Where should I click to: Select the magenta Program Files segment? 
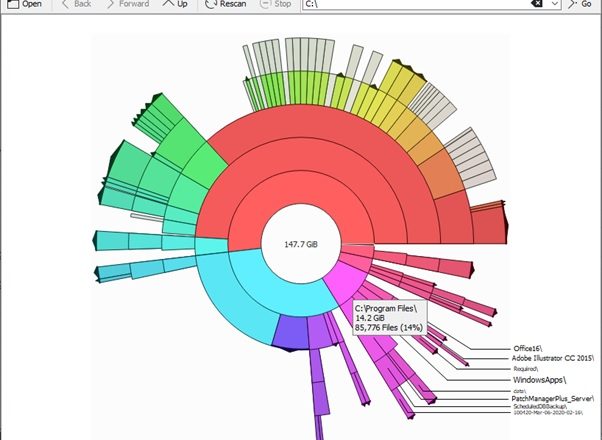click(345, 280)
